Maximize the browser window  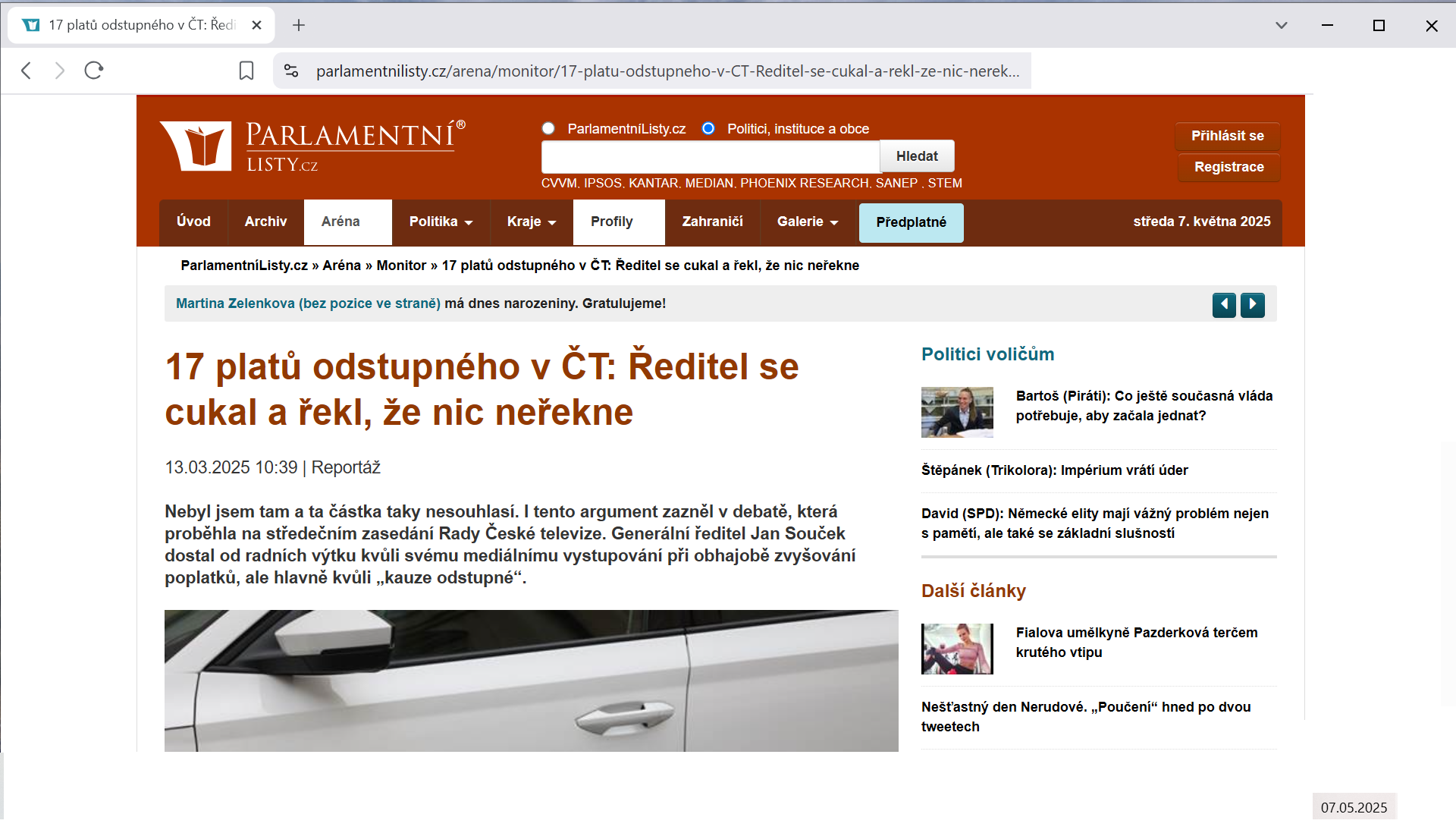tap(1379, 25)
